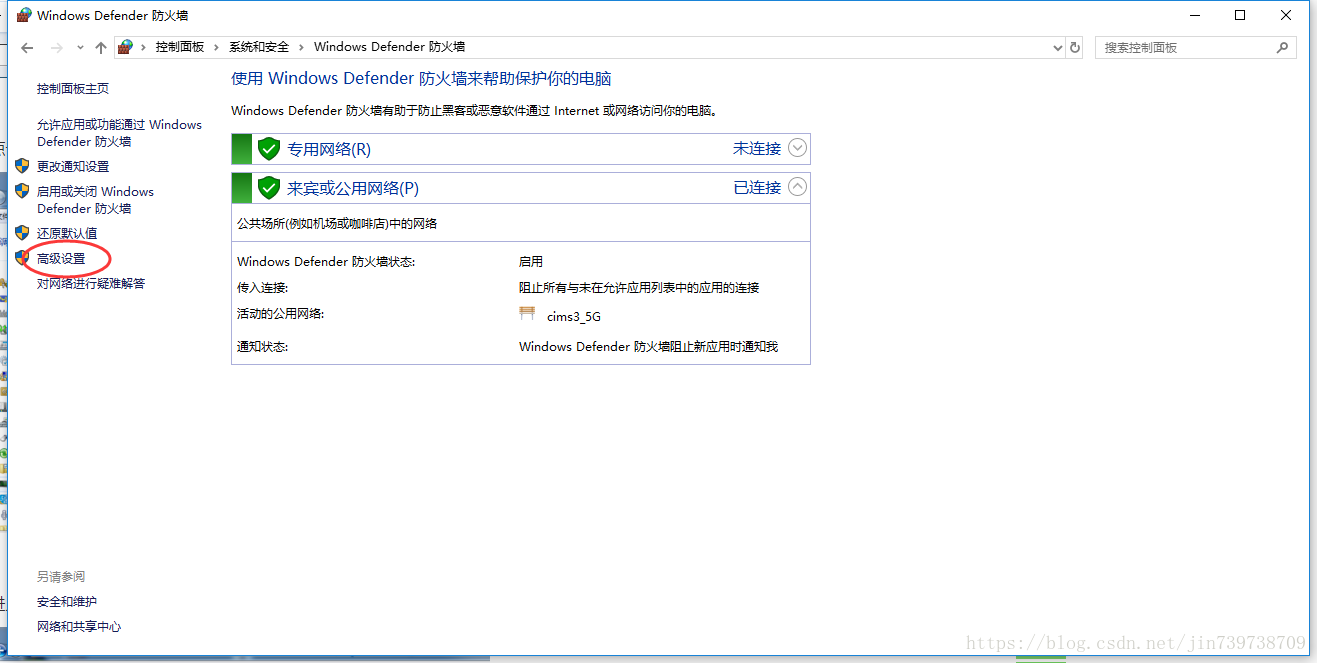Viewport: 1317px width, 663px height.
Task: Click the cims3_5G network name
Action: [574, 317]
